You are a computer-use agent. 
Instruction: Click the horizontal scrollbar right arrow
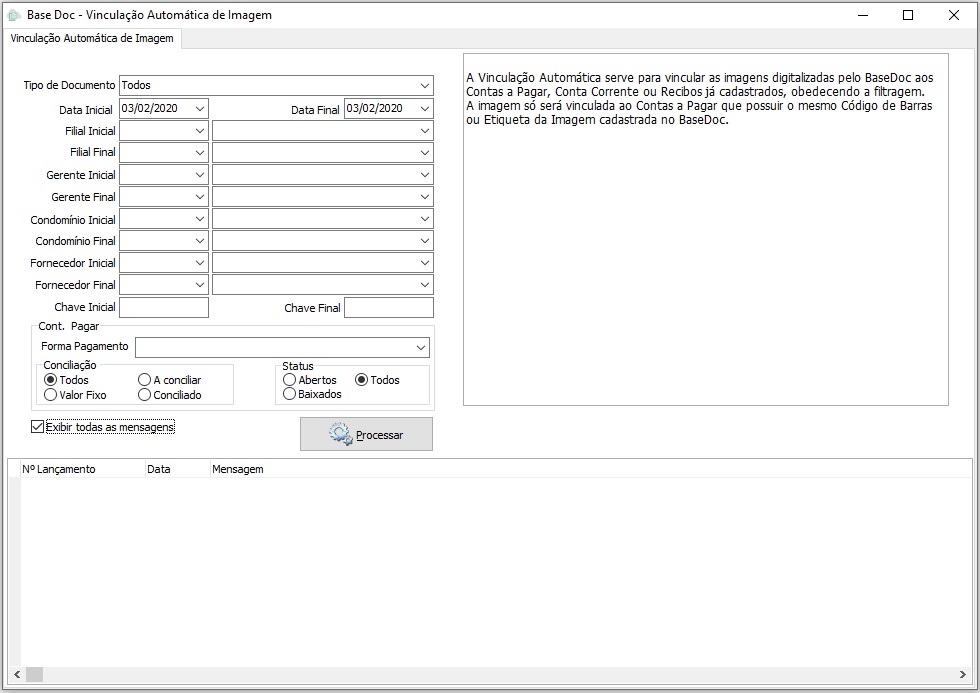[x=962, y=674]
